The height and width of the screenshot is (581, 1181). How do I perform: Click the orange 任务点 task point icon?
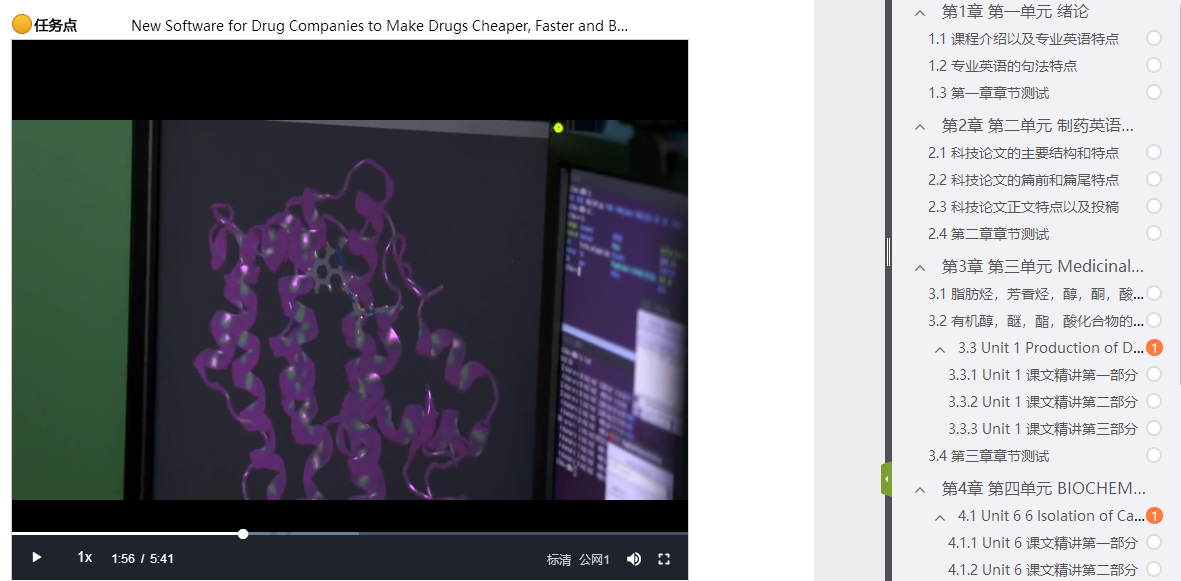pyautogui.click(x=22, y=25)
